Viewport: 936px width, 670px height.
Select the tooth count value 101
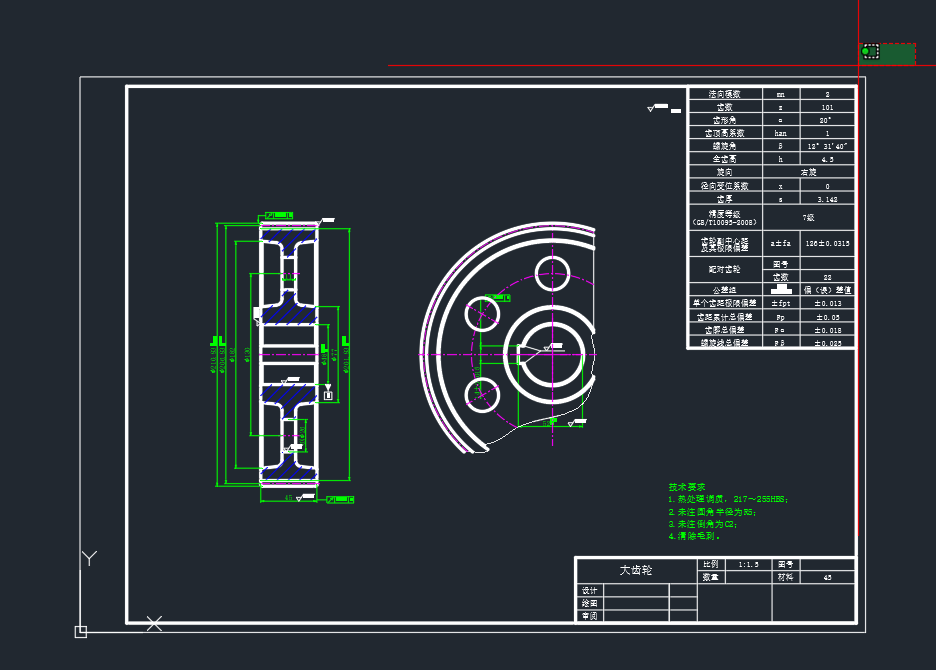coord(827,106)
